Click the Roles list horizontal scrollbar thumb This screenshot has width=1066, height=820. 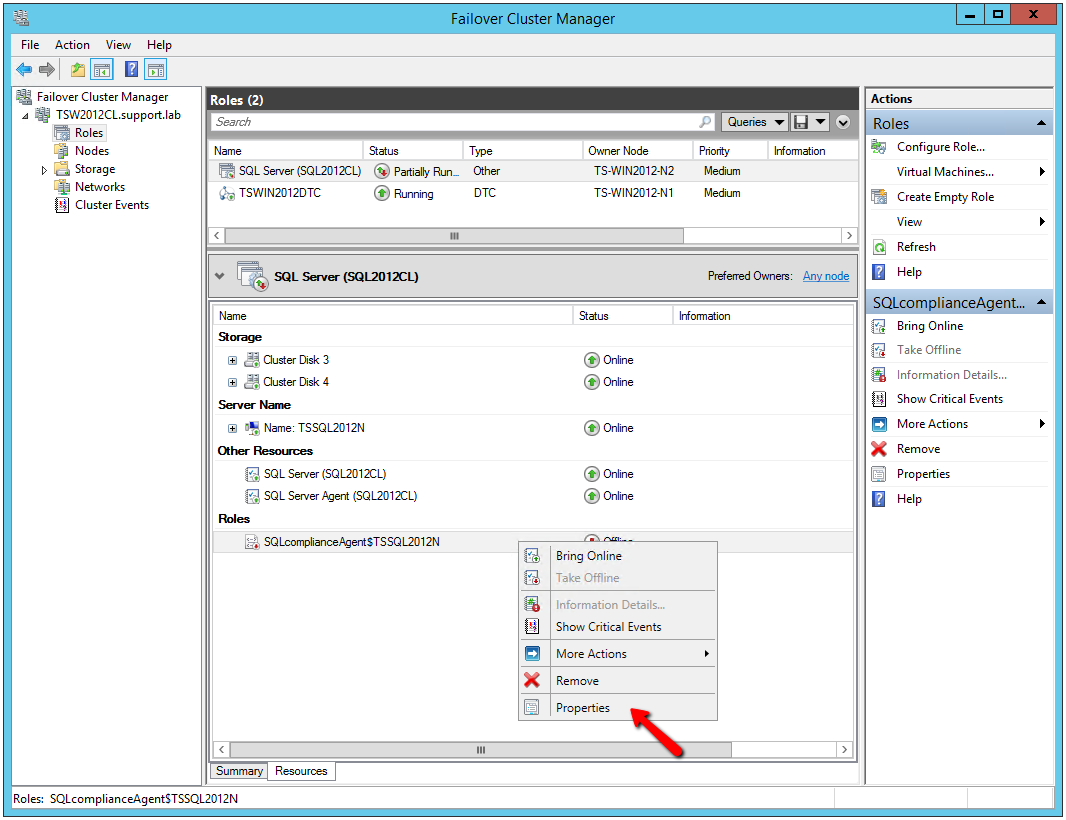coord(454,236)
